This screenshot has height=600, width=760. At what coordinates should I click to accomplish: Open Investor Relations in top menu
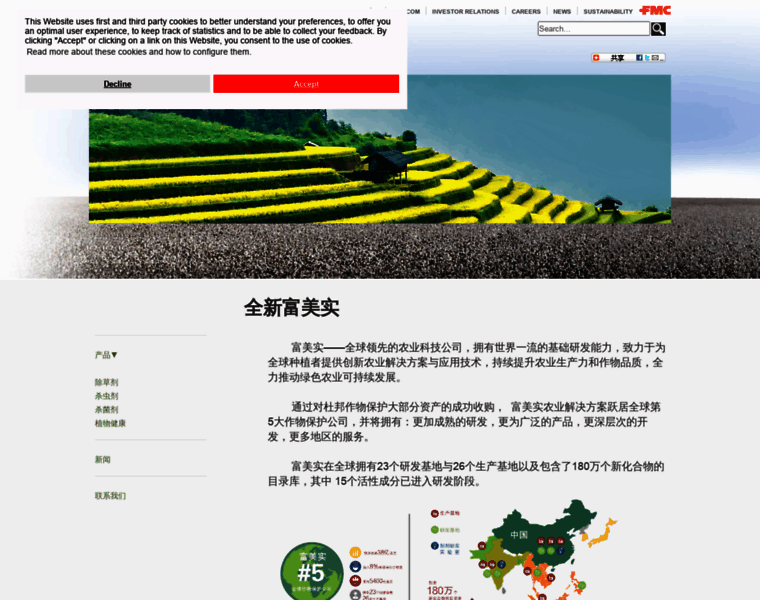click(465, 12)
